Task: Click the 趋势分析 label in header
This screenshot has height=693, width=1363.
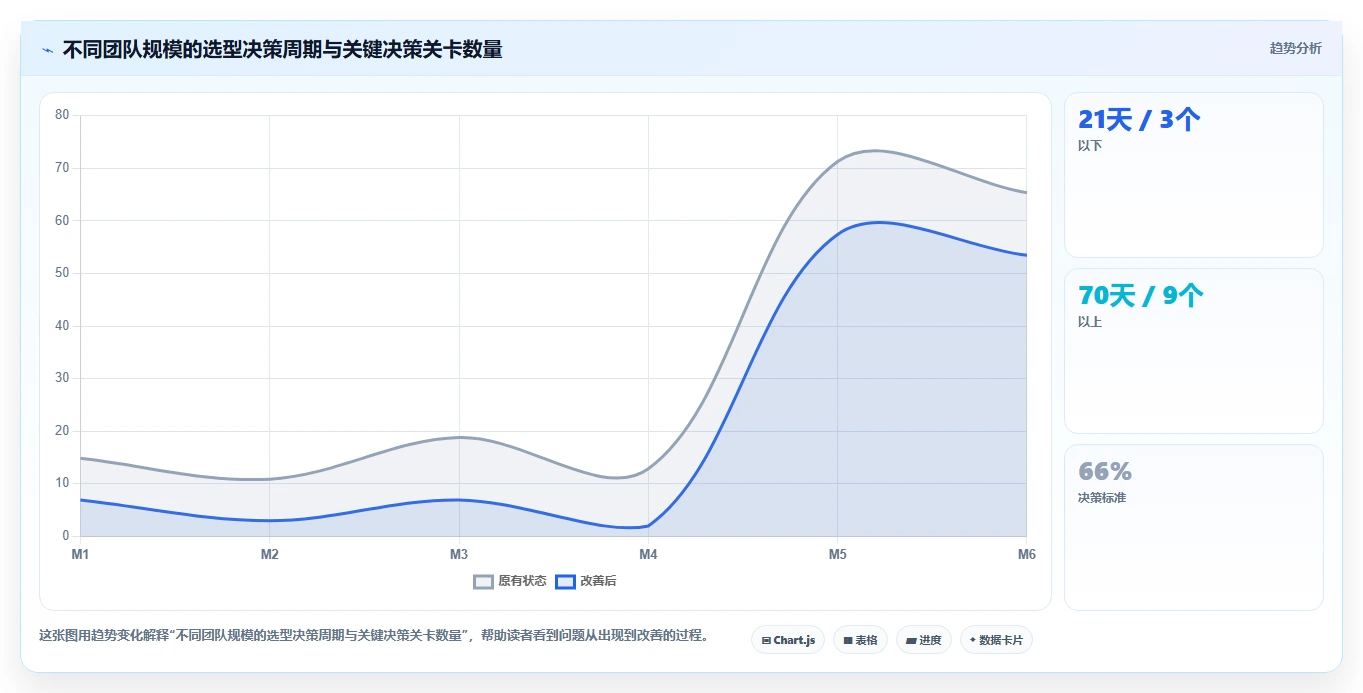Action: pos(1295,48)
